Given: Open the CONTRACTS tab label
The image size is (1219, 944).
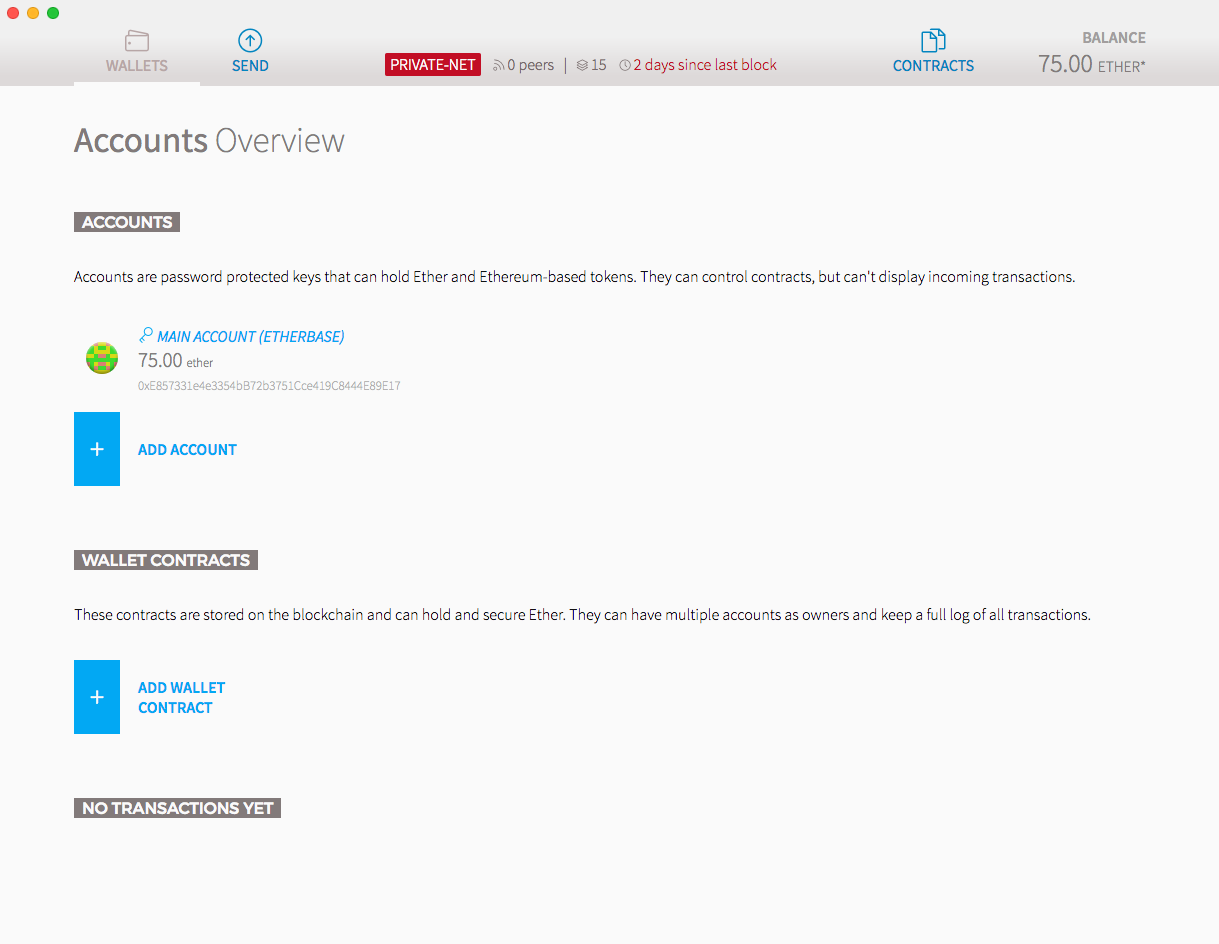Looking at the screenshot, I should coord(933,66).
